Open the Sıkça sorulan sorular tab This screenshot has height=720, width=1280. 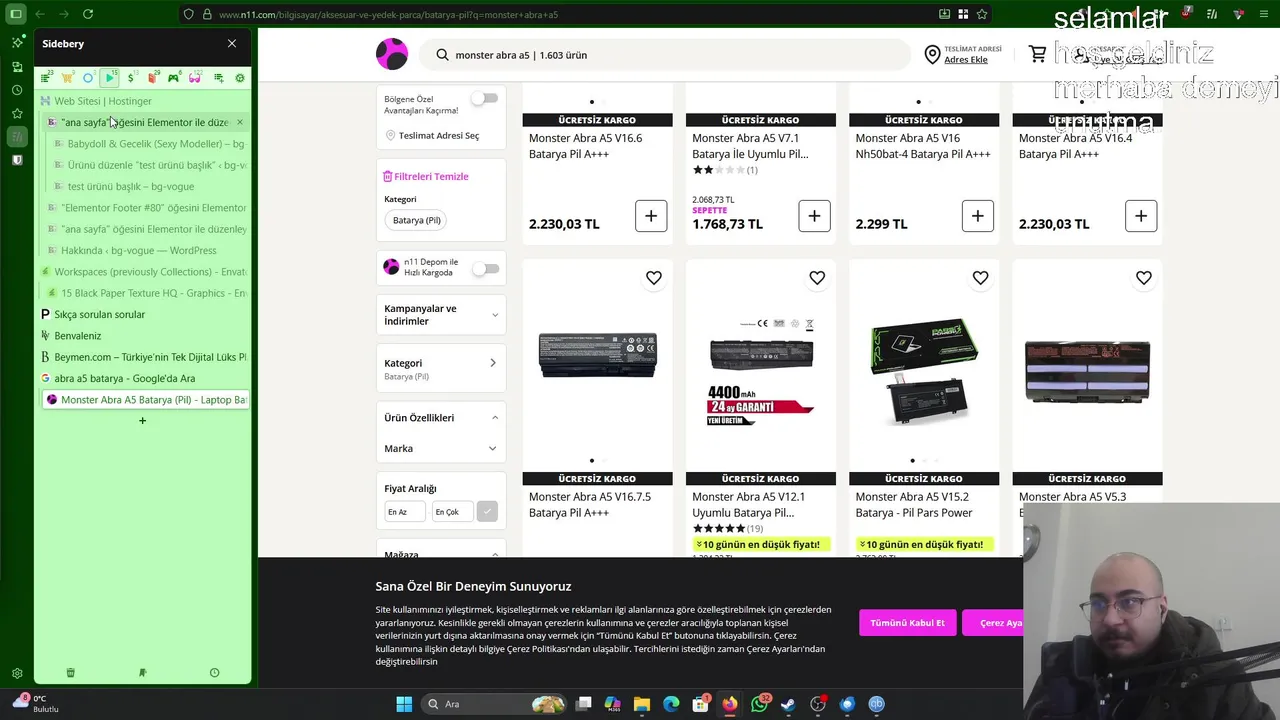(142, 314)
